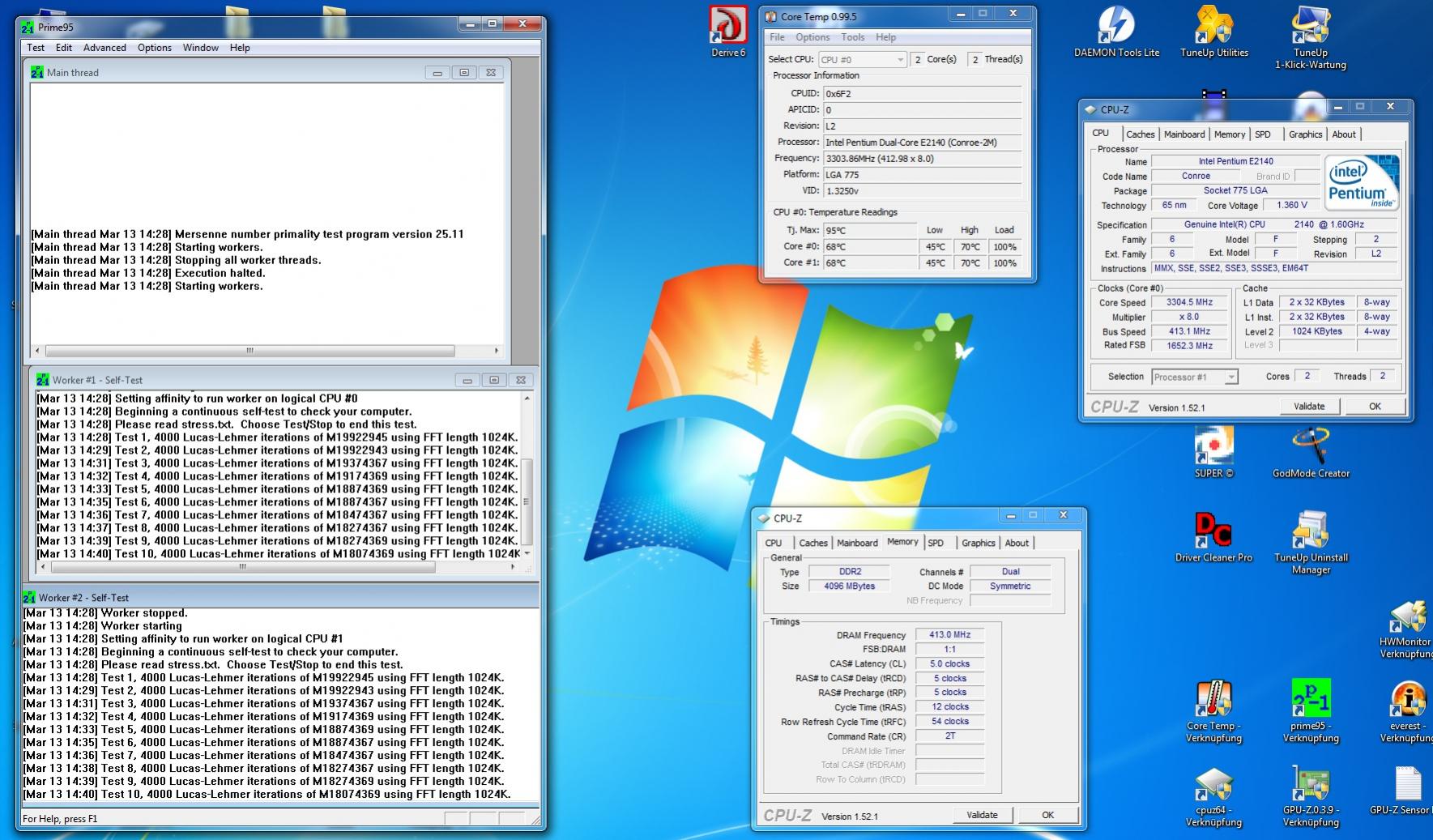
Task: Select the GPU-Z Sensor file icon
Action: click(1401, 790)
